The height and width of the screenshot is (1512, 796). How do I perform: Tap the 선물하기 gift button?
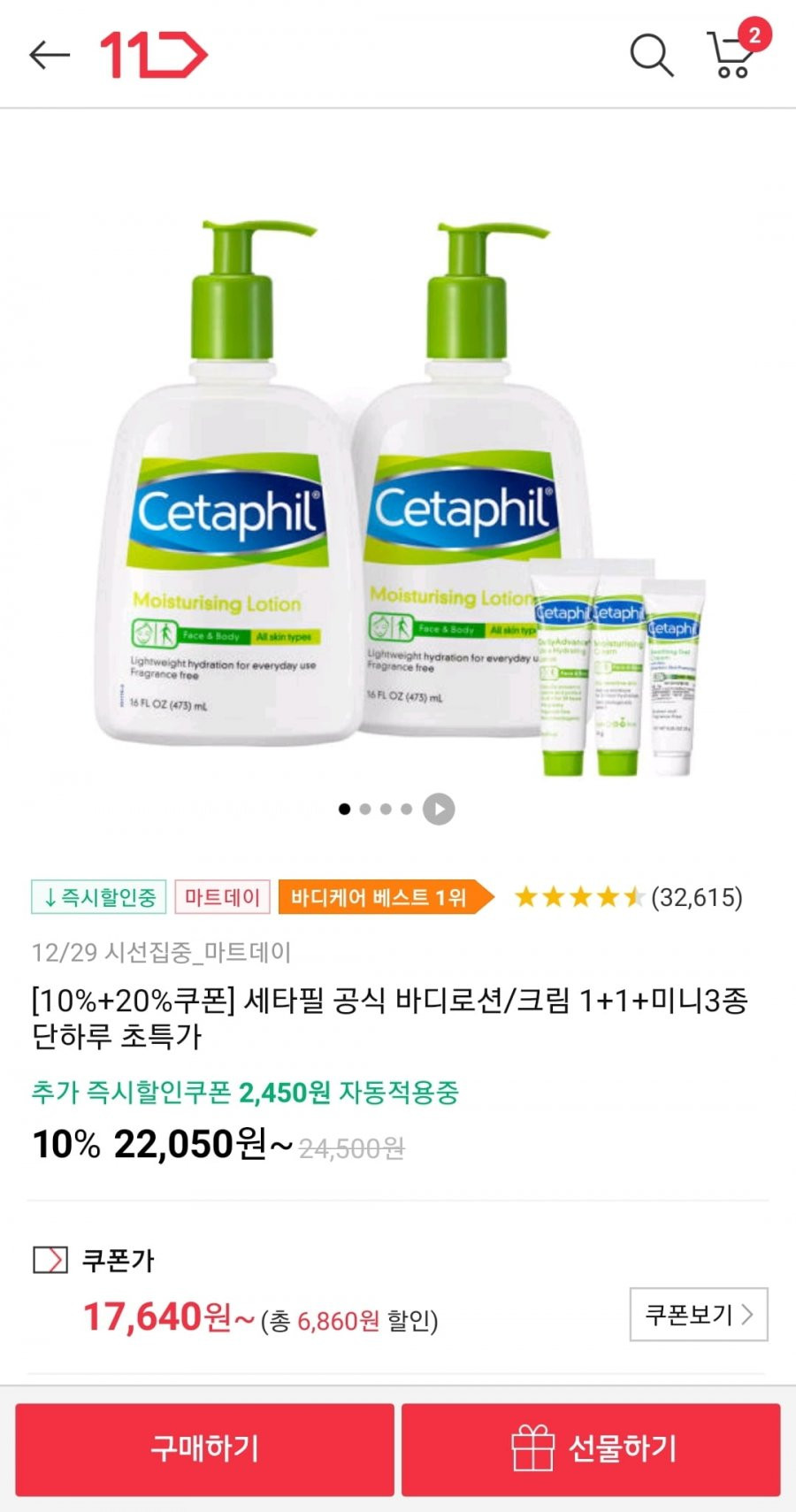pyautogui.click(x=591, y=1449)
